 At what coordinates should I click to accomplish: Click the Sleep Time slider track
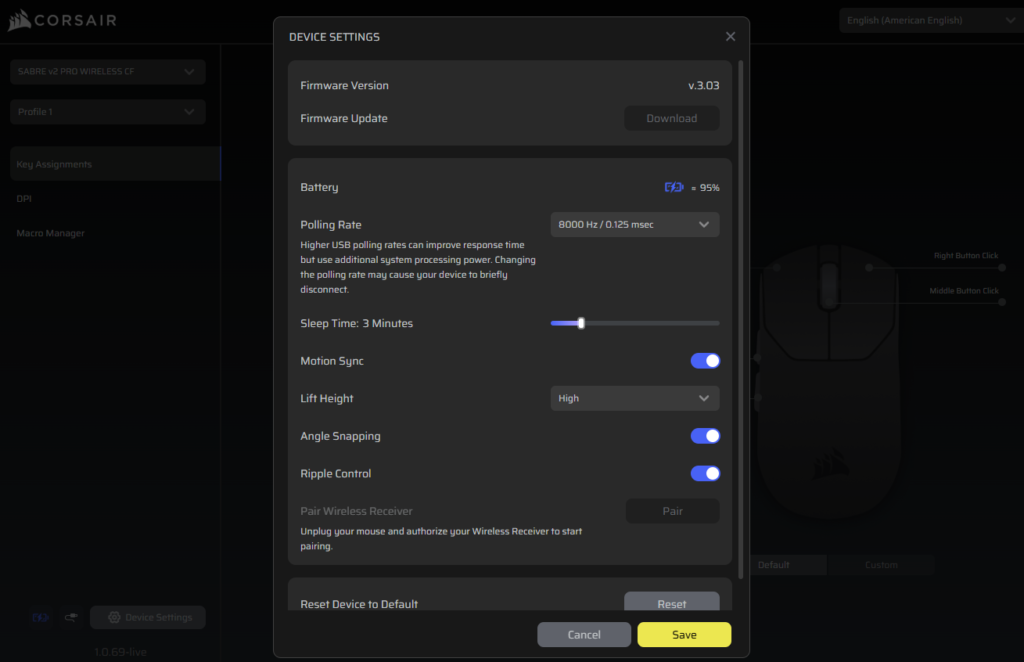[x=650, y=323]
